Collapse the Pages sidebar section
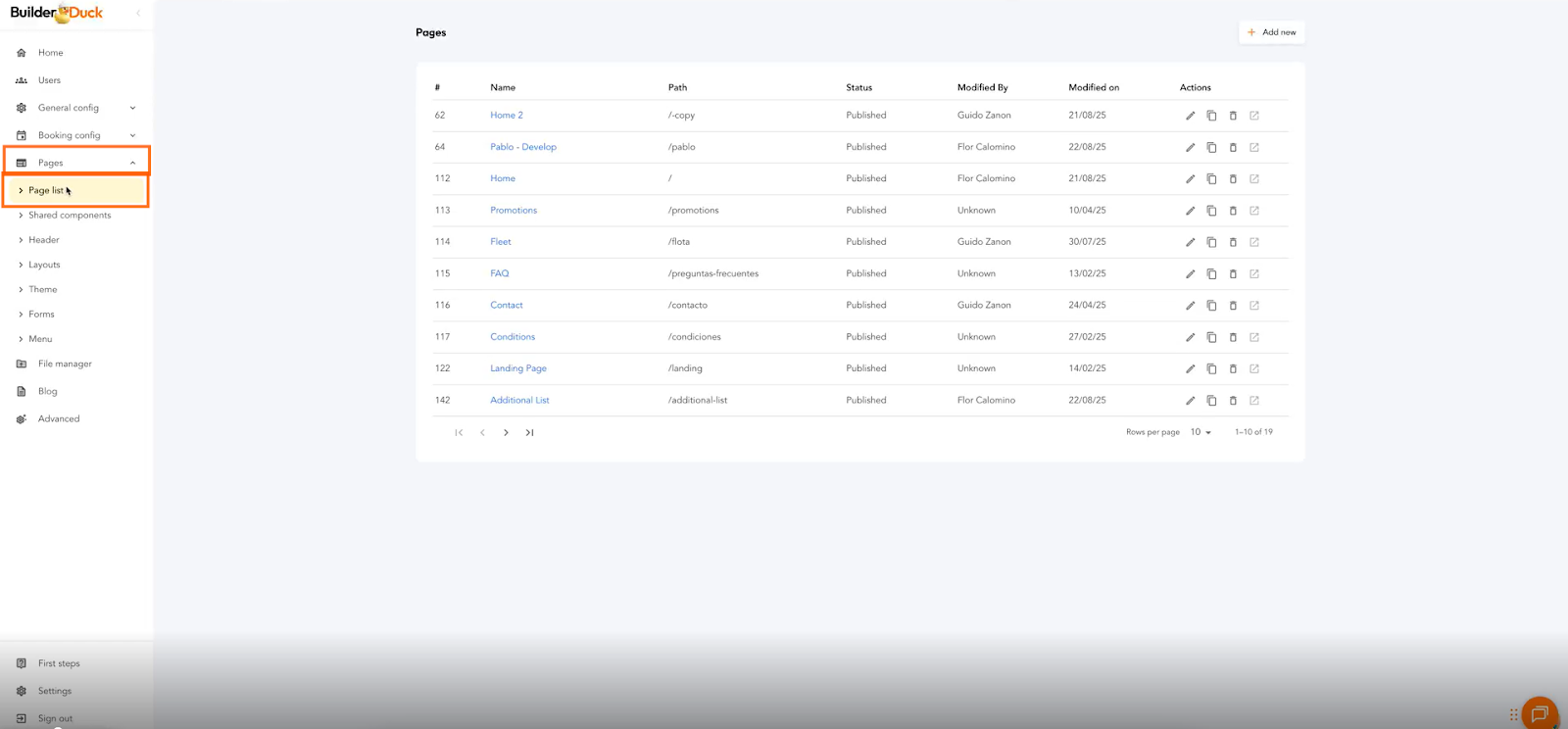This screenshot has height=729, width=1568. click(x=132, y=163)
